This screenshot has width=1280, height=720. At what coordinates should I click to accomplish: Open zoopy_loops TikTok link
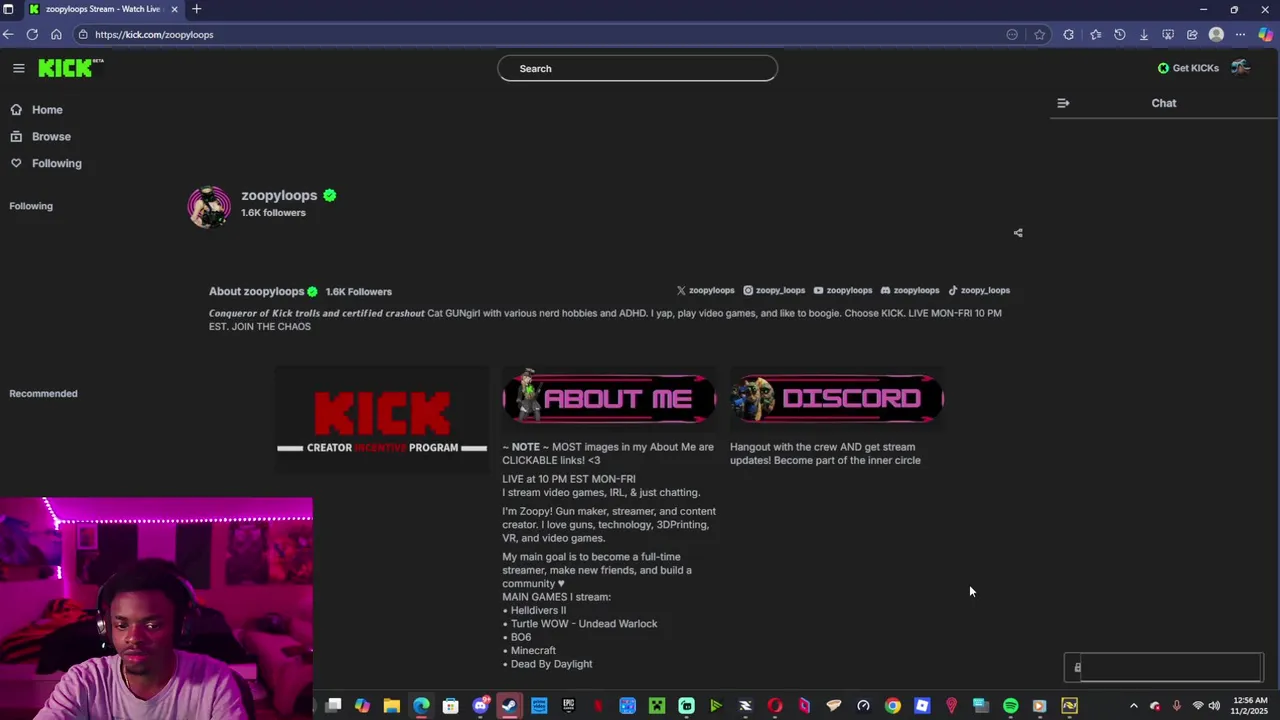(x=979, y=290)
